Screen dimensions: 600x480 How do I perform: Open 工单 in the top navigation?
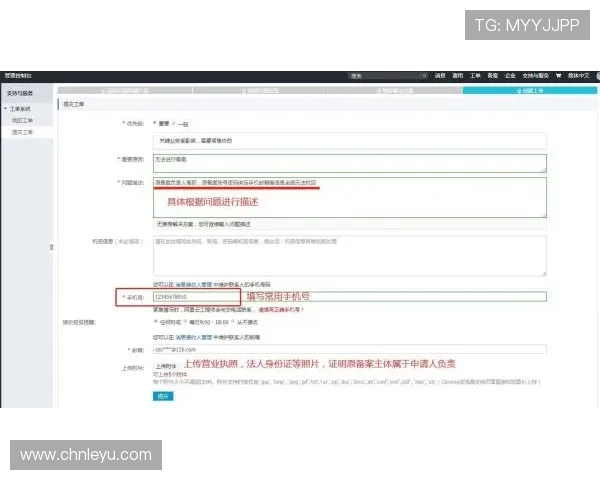(x=475, y=76)
